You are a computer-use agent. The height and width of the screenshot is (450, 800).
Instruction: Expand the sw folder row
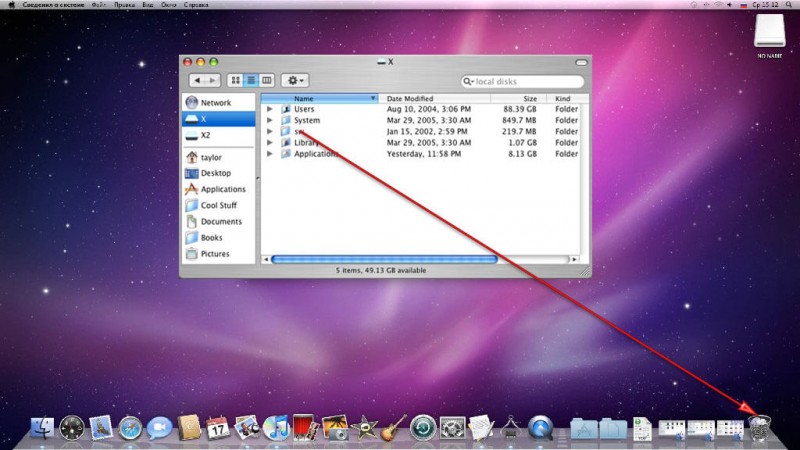click(269, 131)
